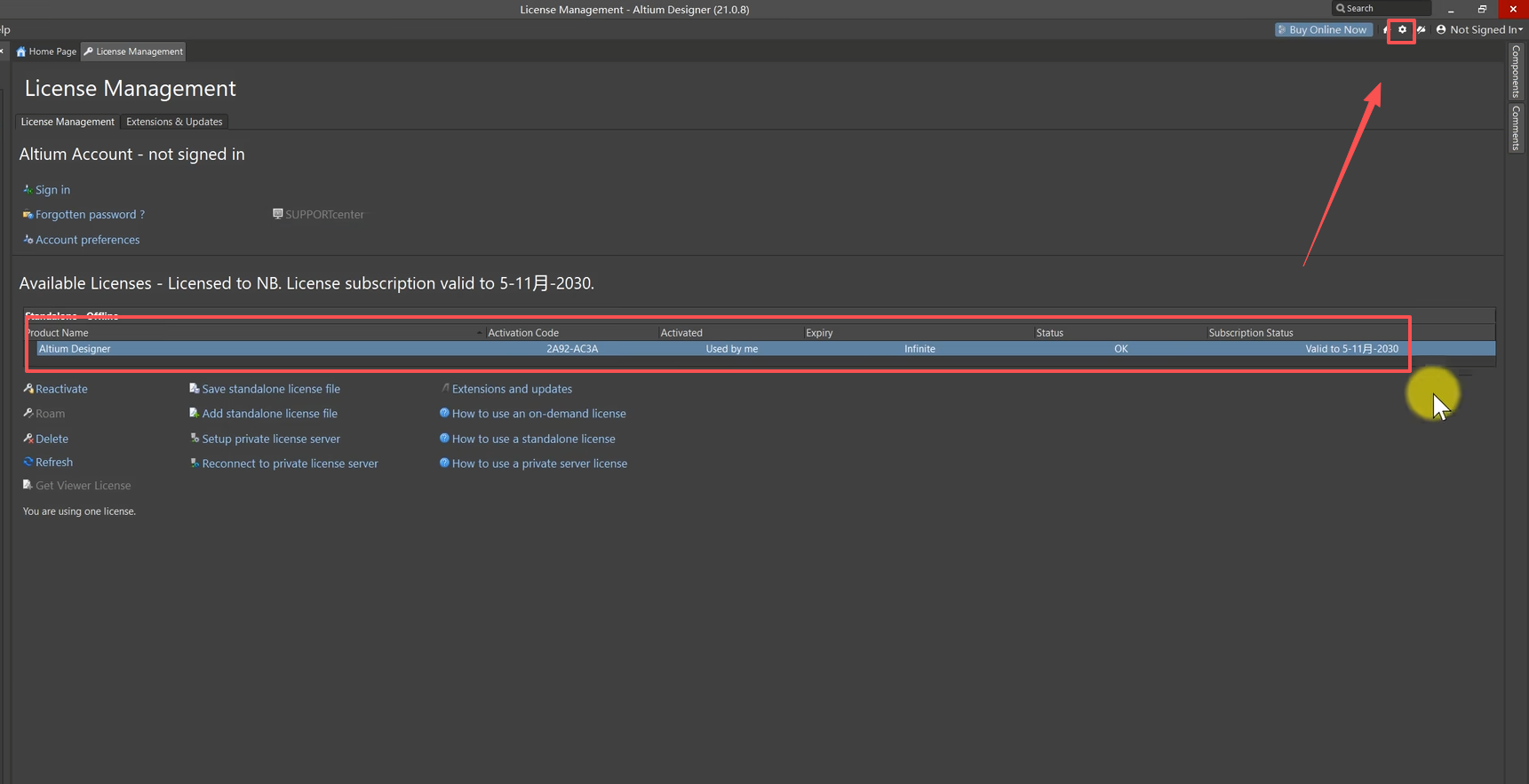Viewport: 1529px width, 784px height.
Task: Open Add standalone license file link
Action: point(269,414)
